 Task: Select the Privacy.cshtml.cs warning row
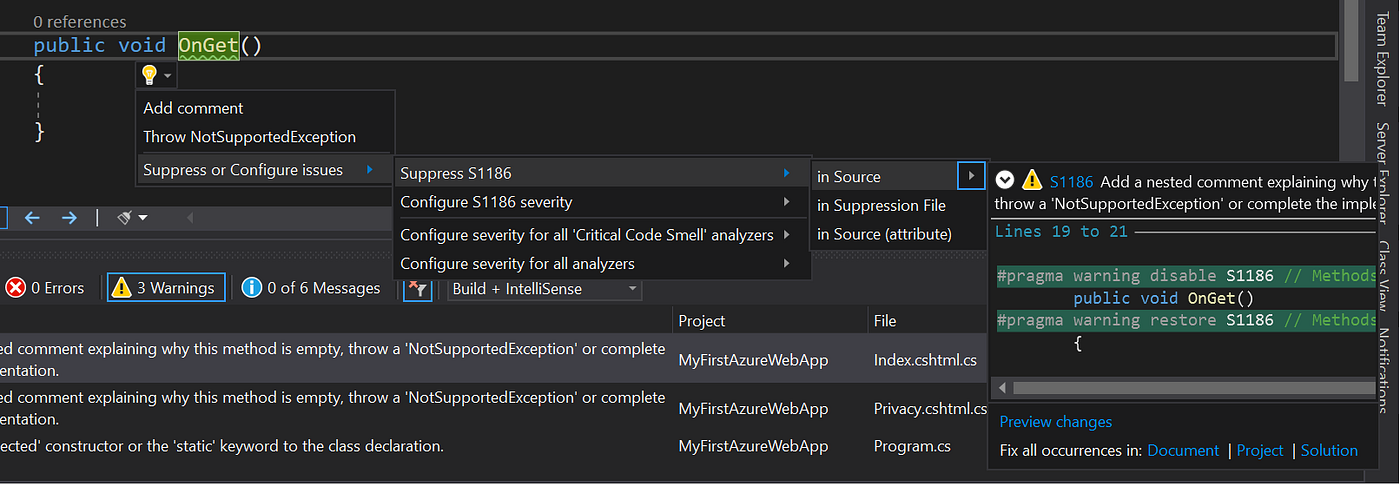coord(493,408)
